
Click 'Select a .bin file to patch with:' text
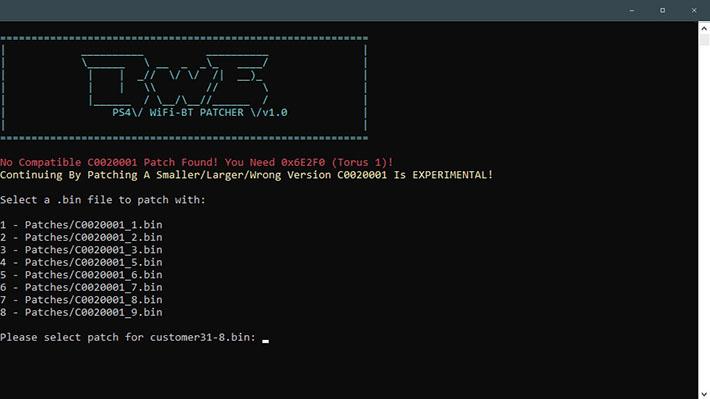point(103,200)
